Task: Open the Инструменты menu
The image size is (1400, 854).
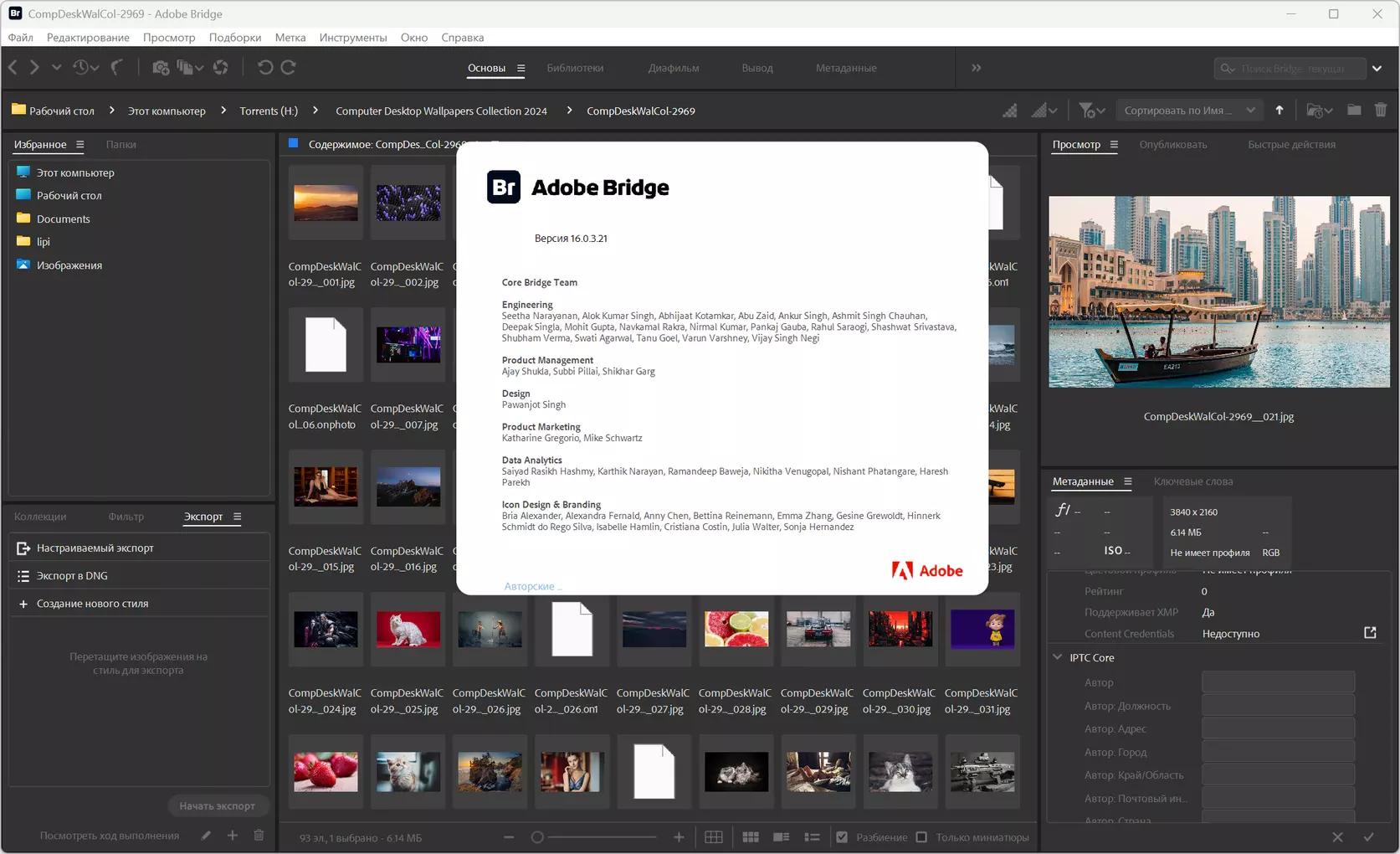Action: pos(352,38)
